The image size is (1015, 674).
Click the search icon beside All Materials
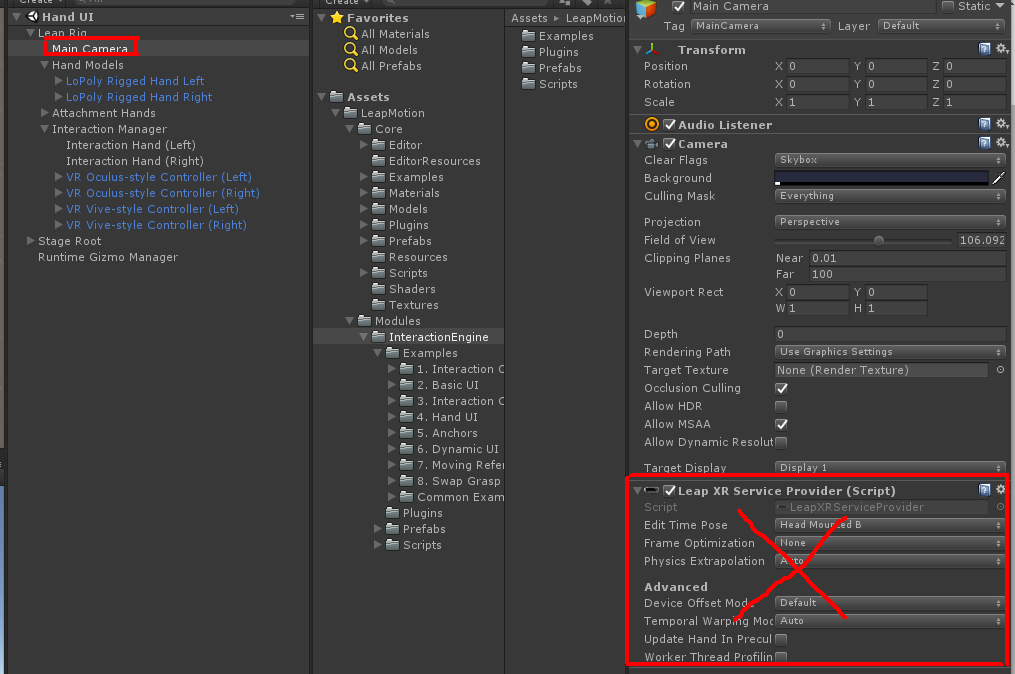tap(350, 33)
